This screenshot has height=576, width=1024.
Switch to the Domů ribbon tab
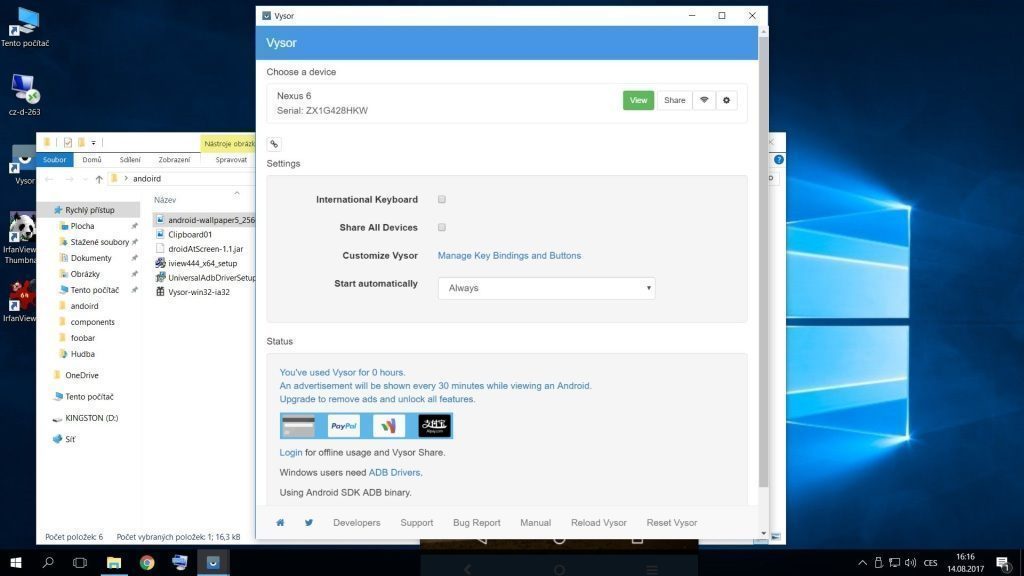tap(91, 159)
